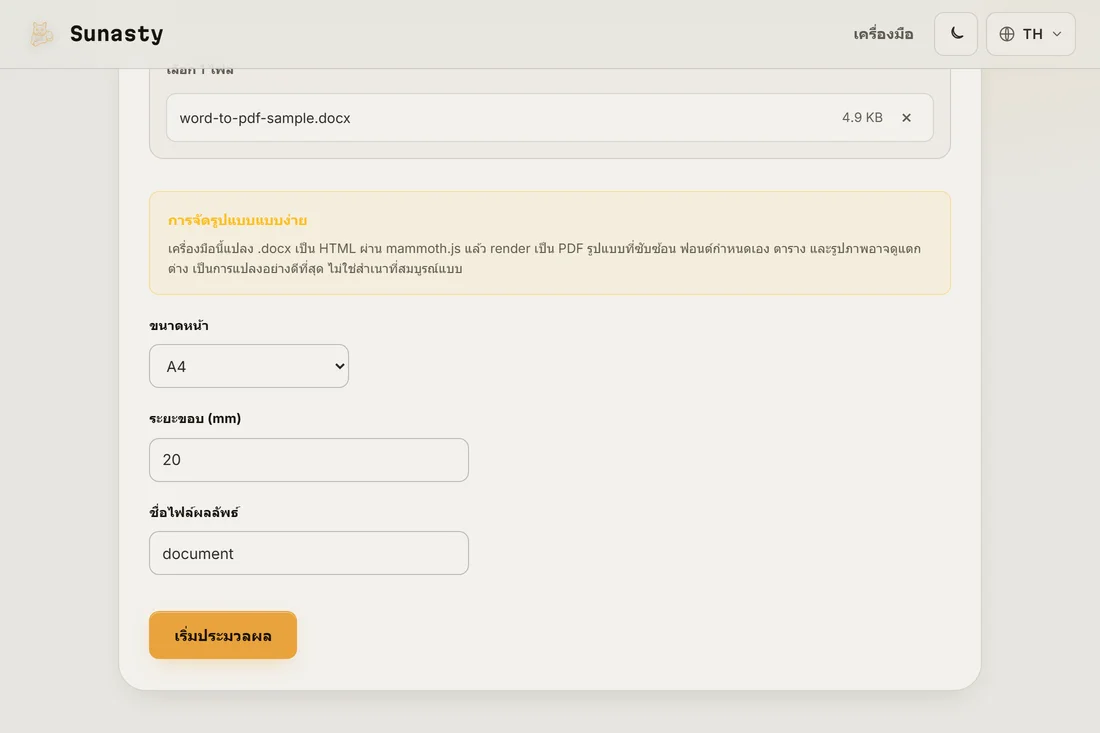
Task: Open the A4 page size dropdown
Action: [249, 366]
